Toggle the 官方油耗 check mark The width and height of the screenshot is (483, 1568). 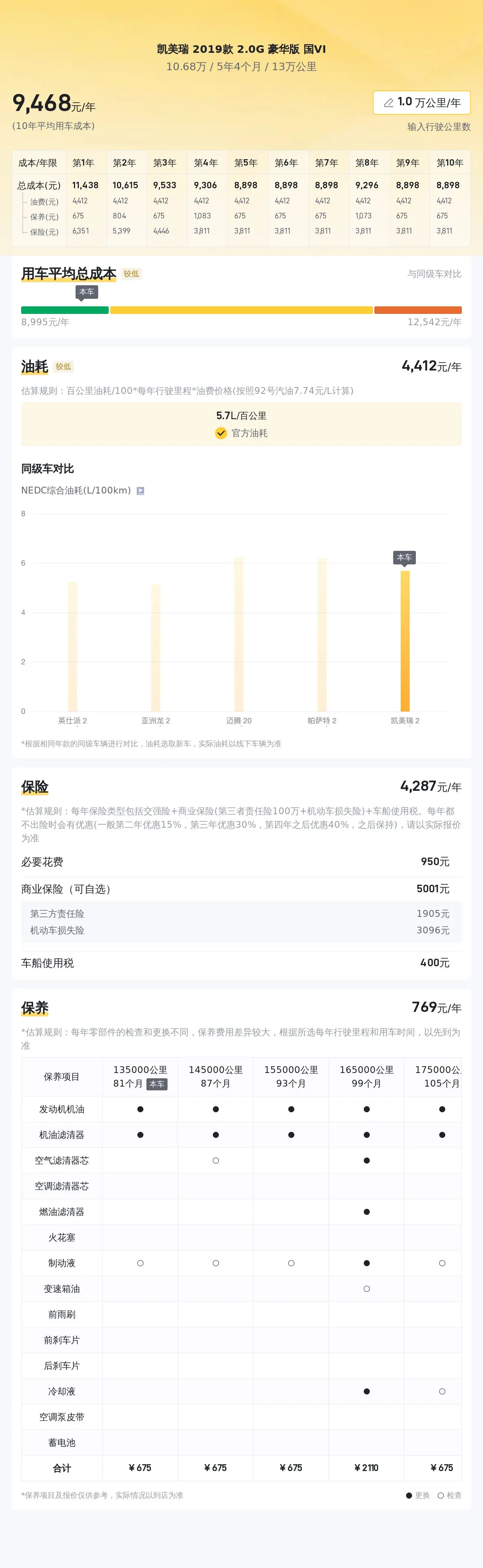coord(221,433)
